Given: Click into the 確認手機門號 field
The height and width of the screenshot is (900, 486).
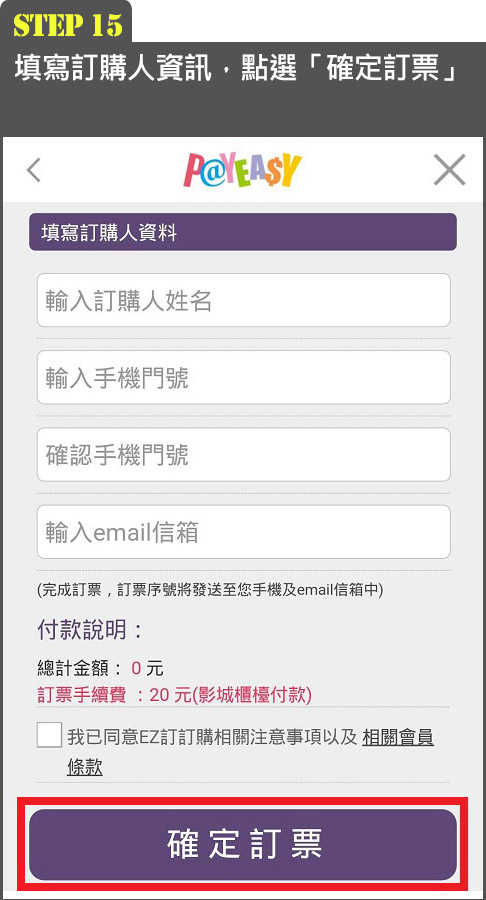Looking at the screenshot, I should [243, 455].
